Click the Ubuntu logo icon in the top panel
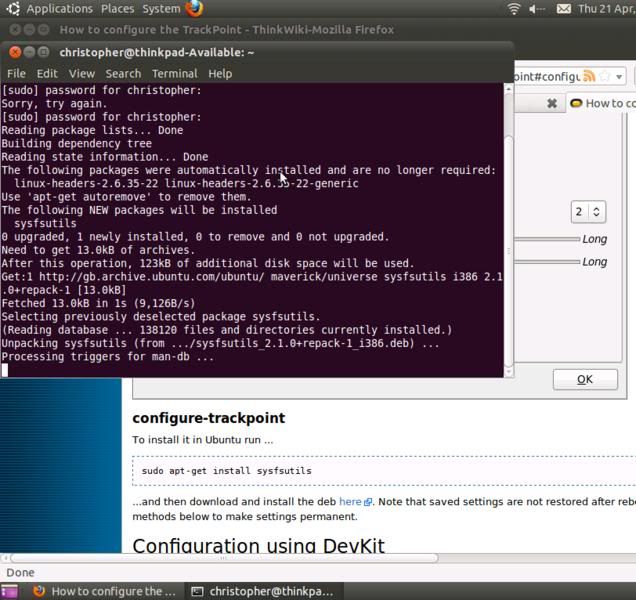636x600 pixels. (13, 9)
